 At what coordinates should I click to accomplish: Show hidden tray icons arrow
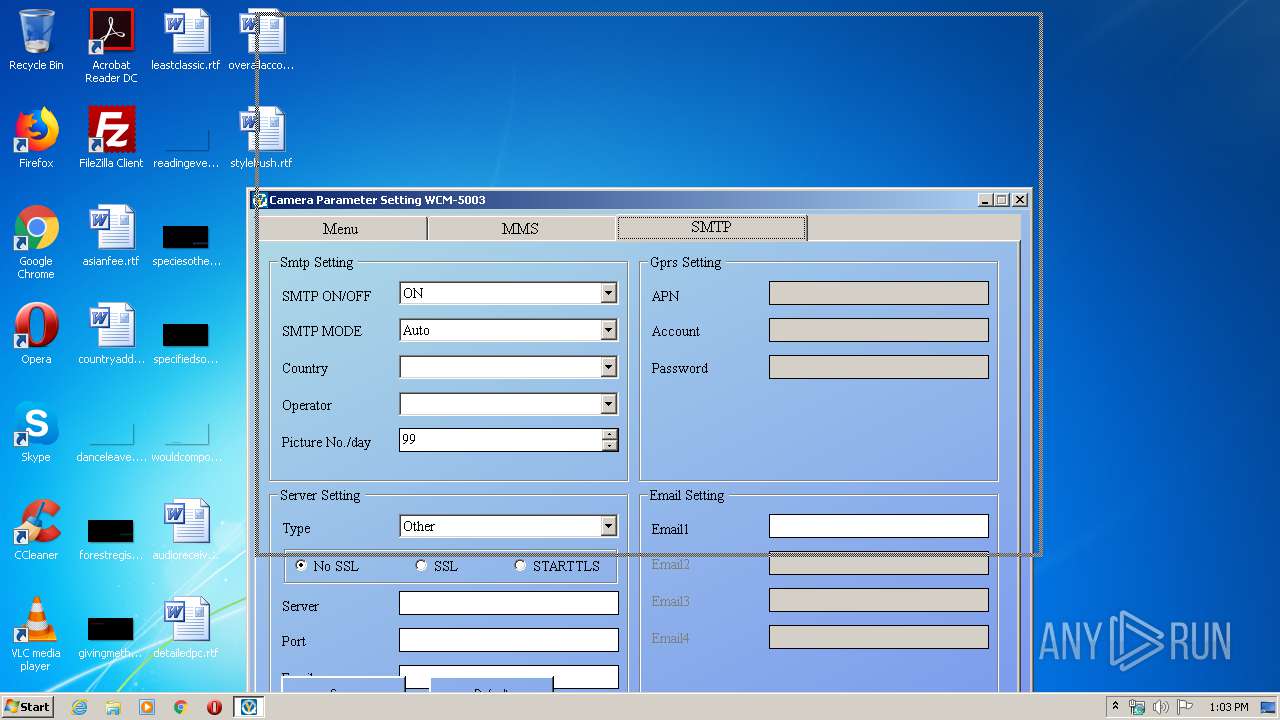pyautogui.click(x=1115, y=707)
